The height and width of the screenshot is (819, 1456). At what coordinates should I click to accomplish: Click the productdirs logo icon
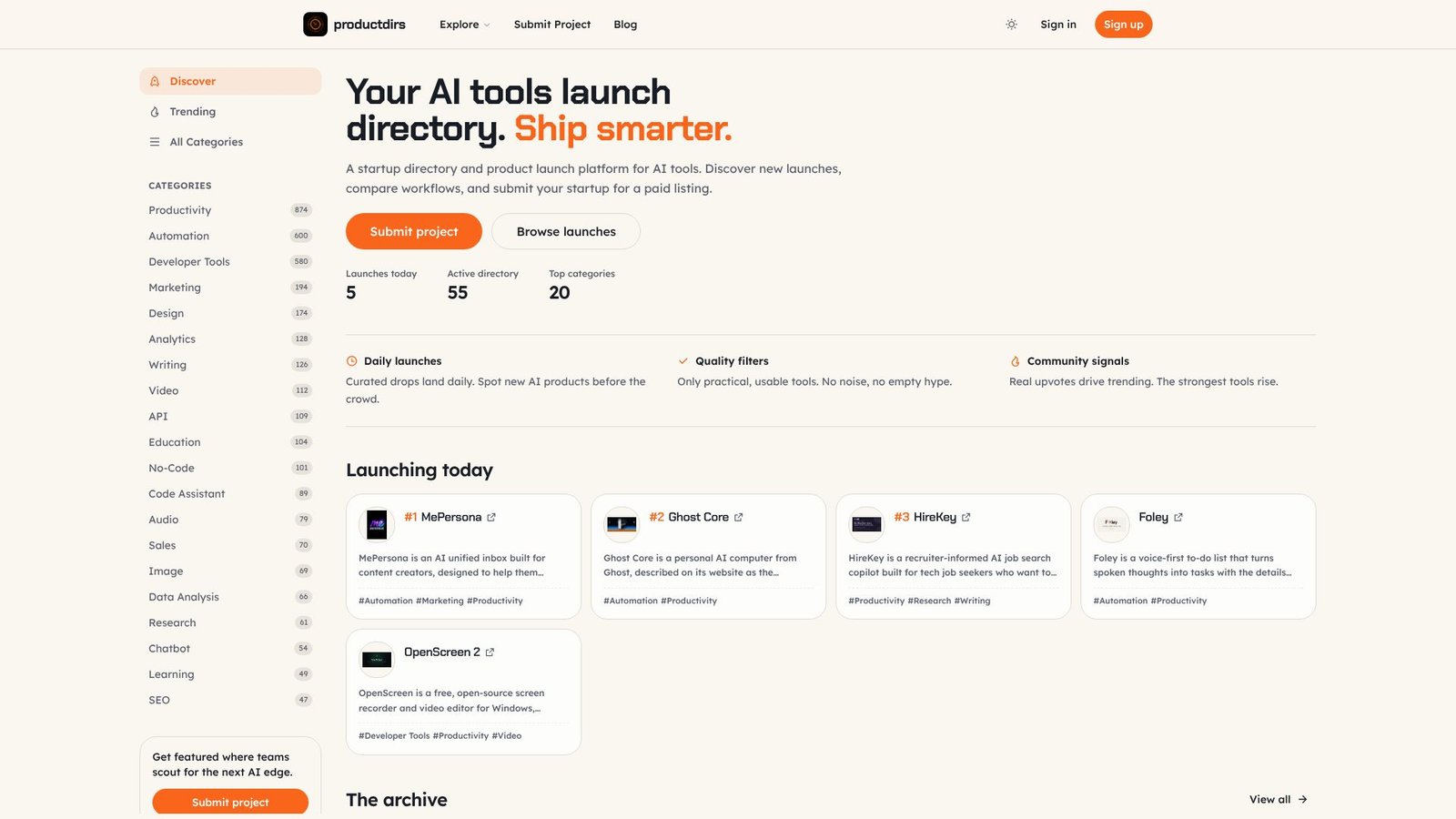(315, 25)
